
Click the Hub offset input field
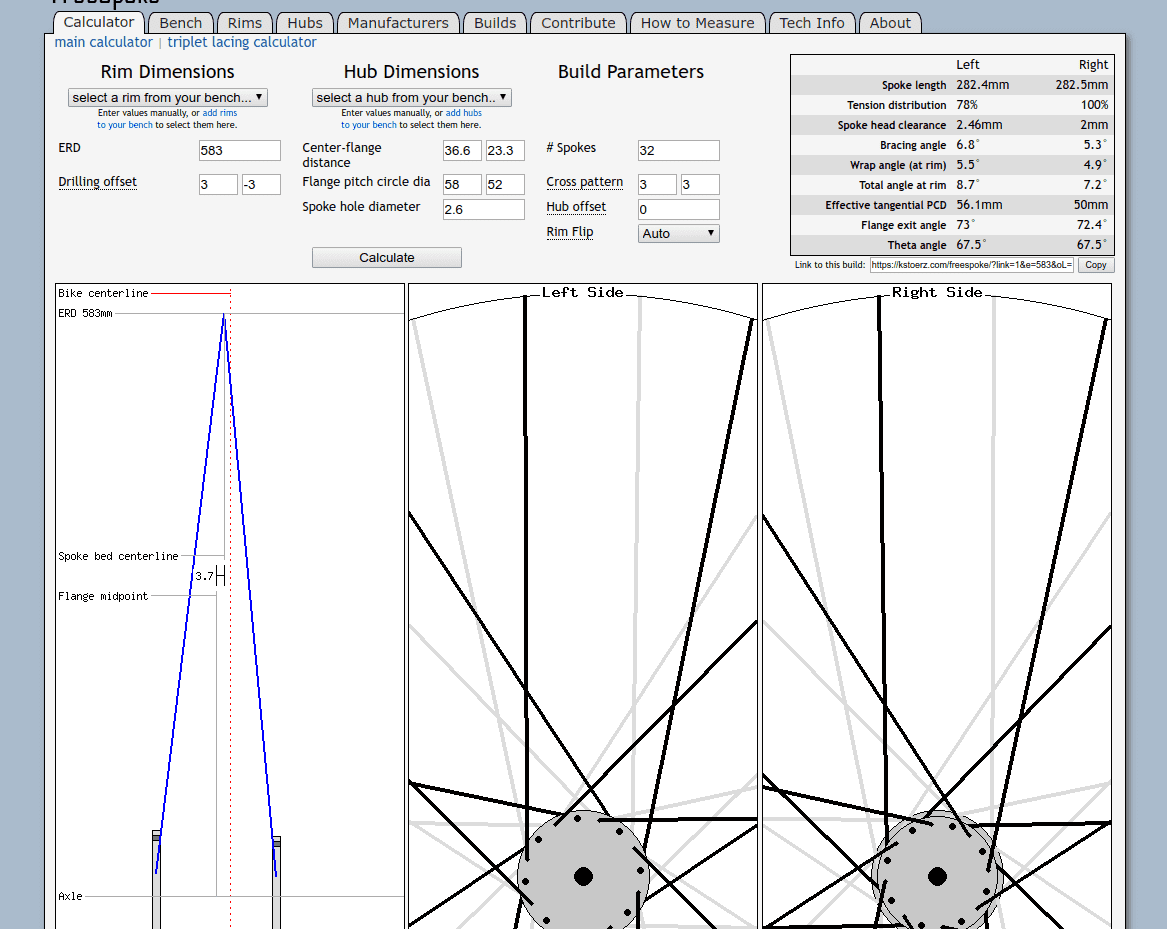(x=678, y=210)
